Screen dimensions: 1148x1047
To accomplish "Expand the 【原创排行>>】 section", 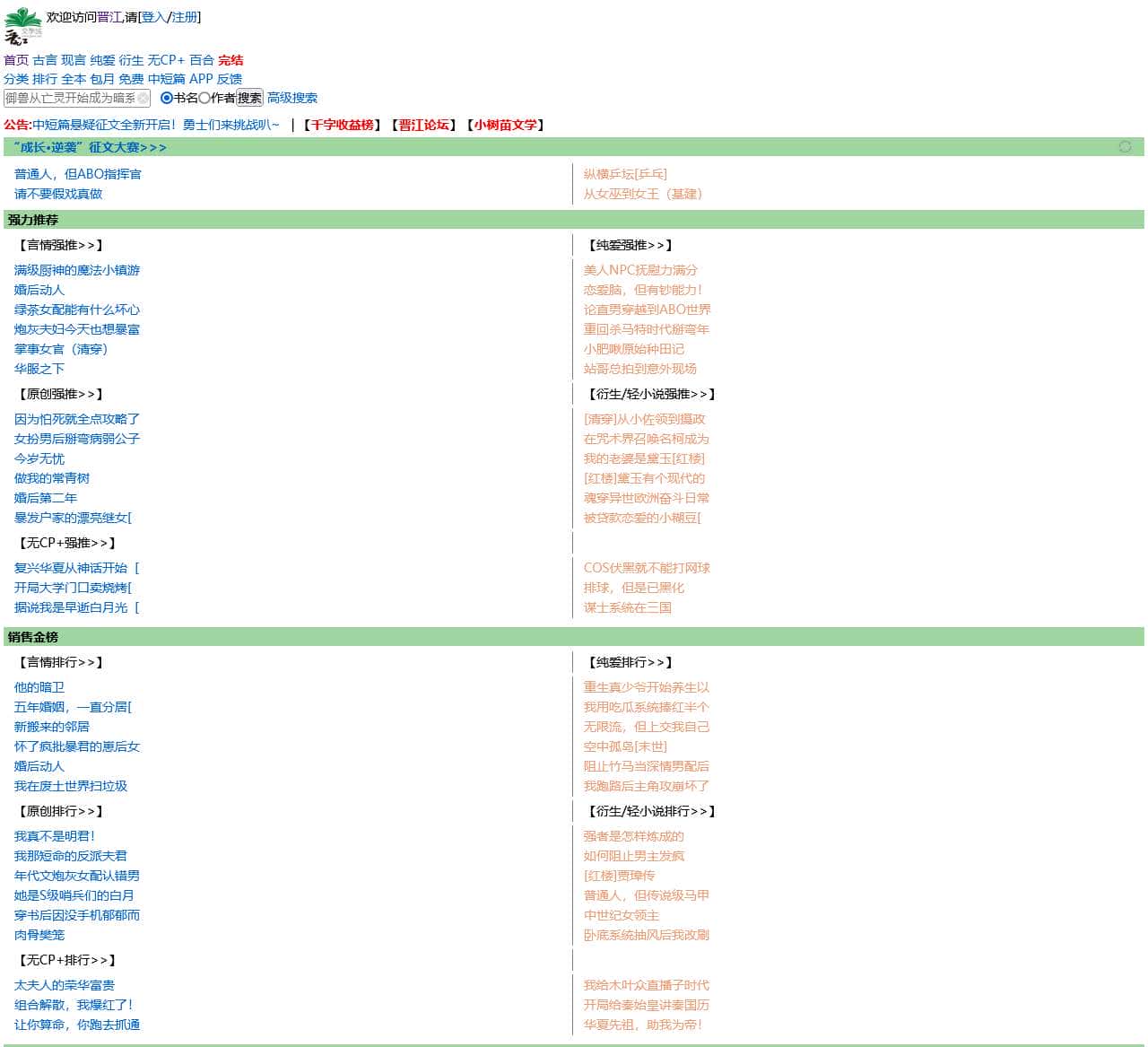I will (x=61, y=811).
